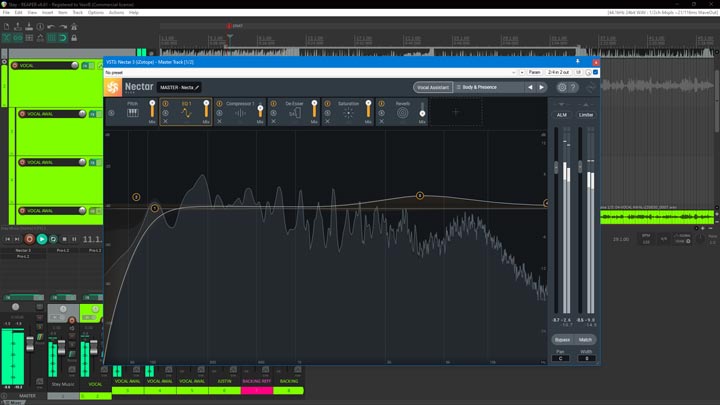The width and height of the screenshot is (720, 405).
Task: Open REAPER Track menu
Action: (x=78, y=12)
